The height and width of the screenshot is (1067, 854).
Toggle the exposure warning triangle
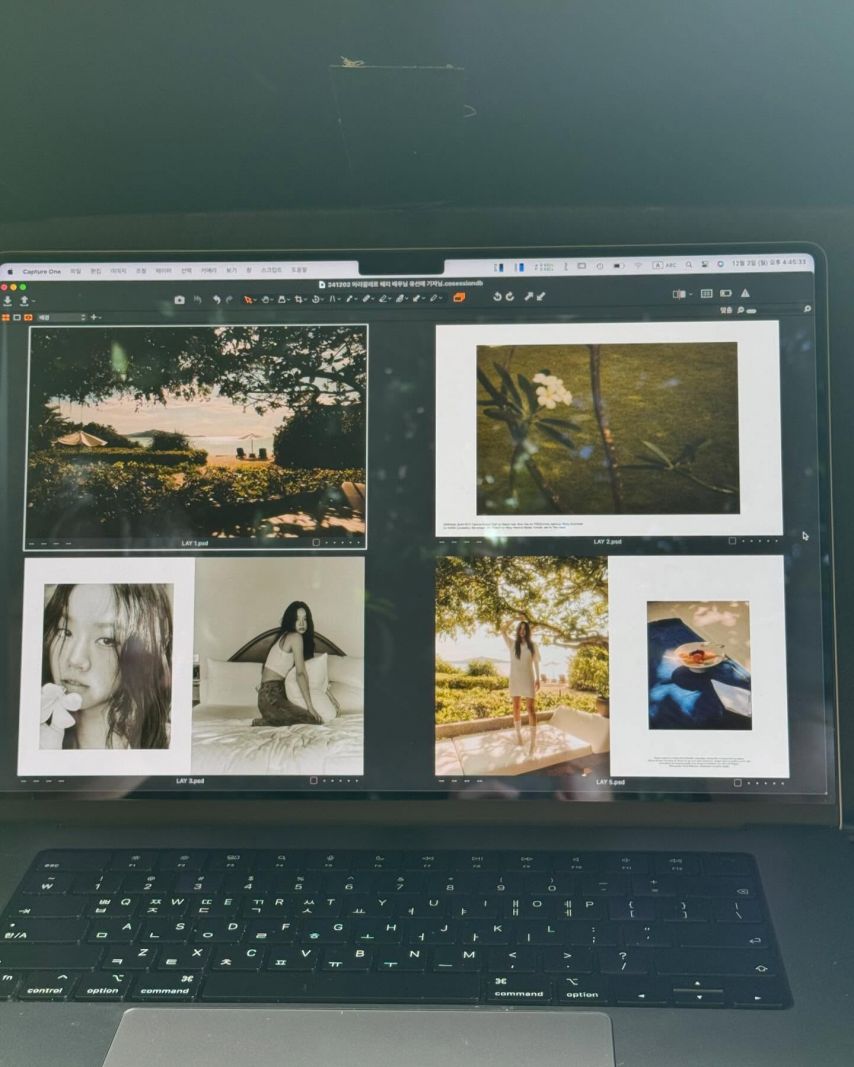(x=745, y=293)
